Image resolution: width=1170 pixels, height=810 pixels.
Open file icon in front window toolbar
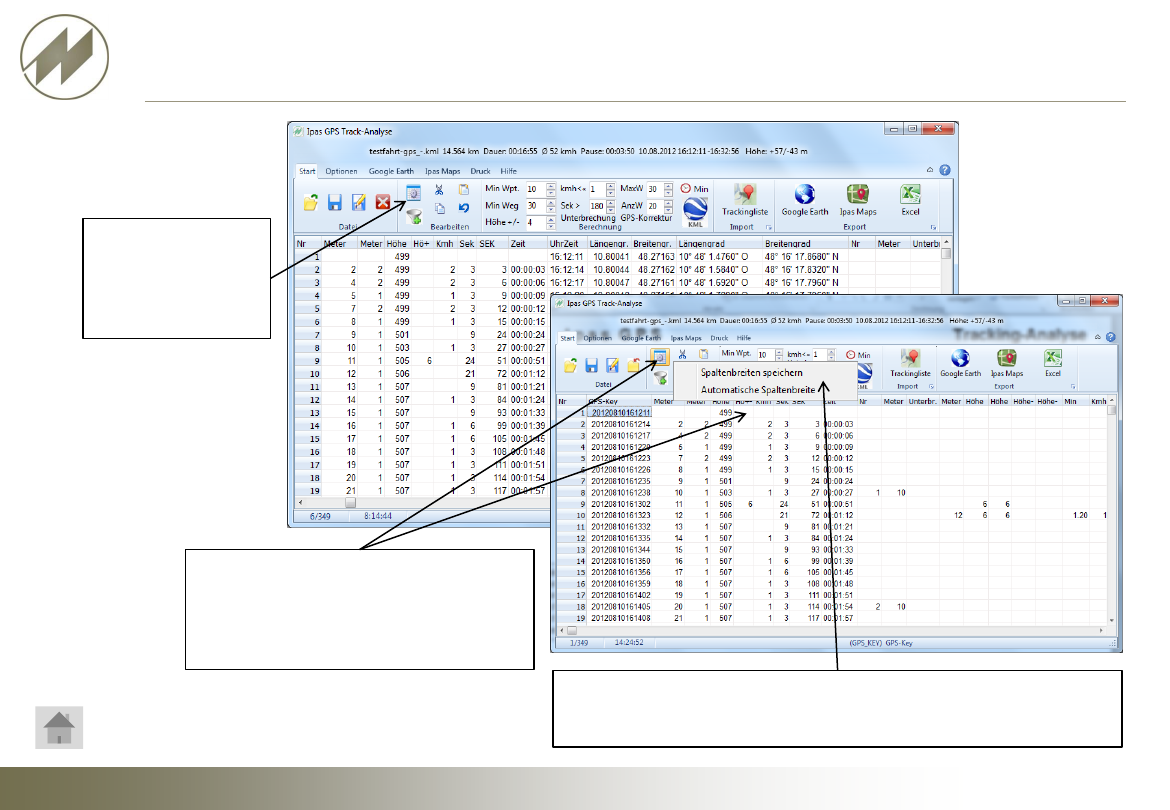point(571,365)
